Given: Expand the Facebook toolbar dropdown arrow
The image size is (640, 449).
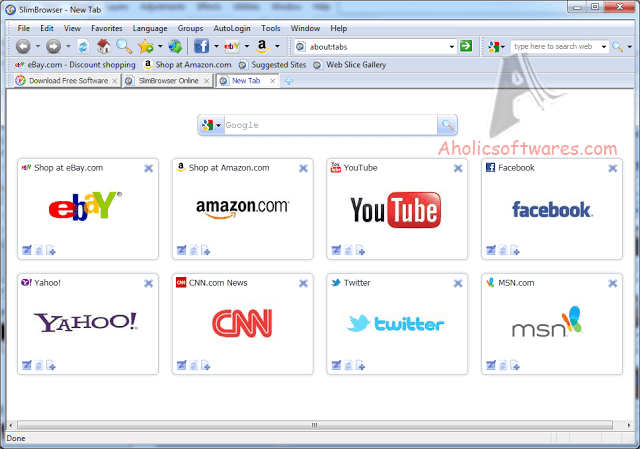Looking at the screenshot, I should (216, 46).
